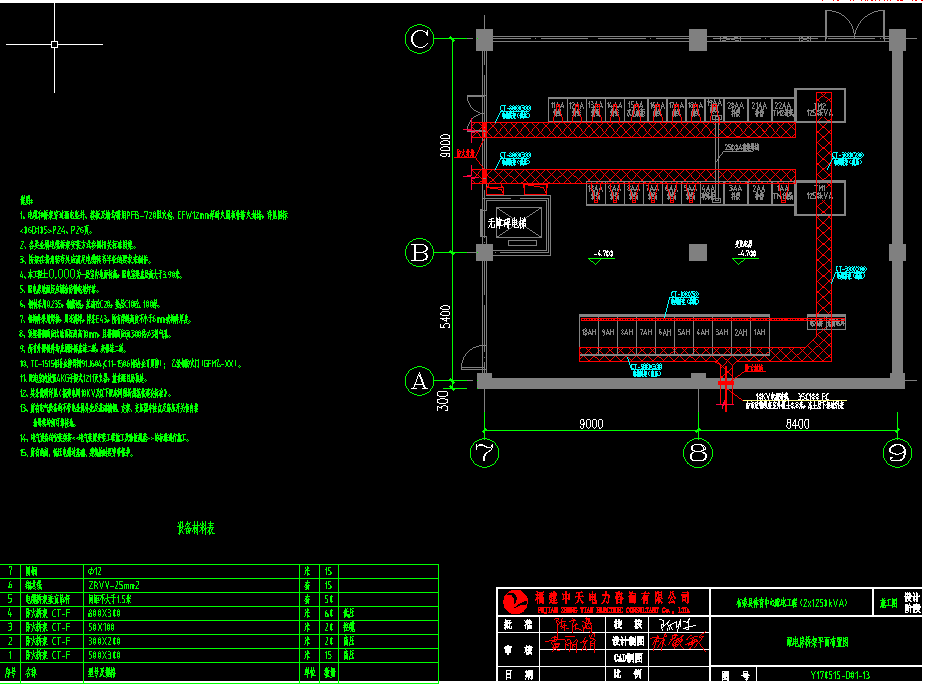Select cabinet 11AA in the top row
This screenshot has height=684, width=925.
[557, 109]
